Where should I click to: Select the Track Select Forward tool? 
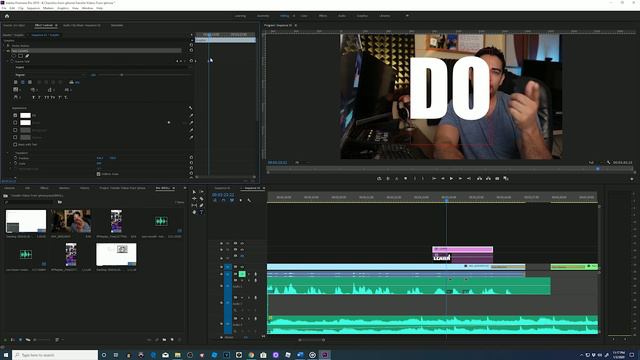point(201,192)
